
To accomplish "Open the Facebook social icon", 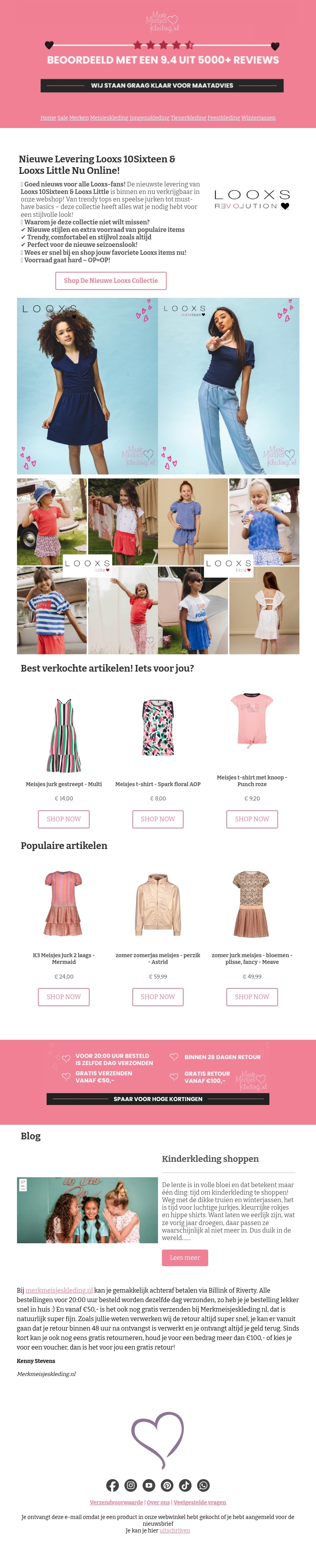I will click(x=113, y=1485).
